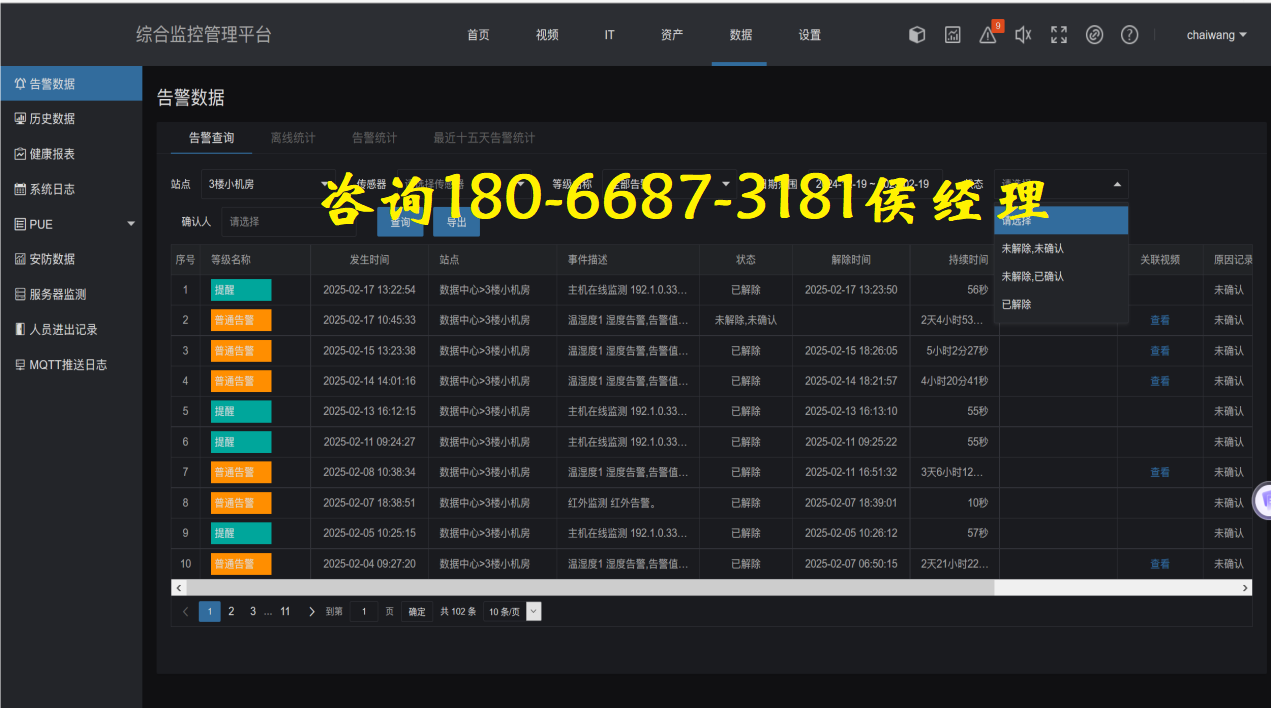Select page 2 in pagination
The height and width of the screenshot is (708, 1271).
[x=231, y=611]
